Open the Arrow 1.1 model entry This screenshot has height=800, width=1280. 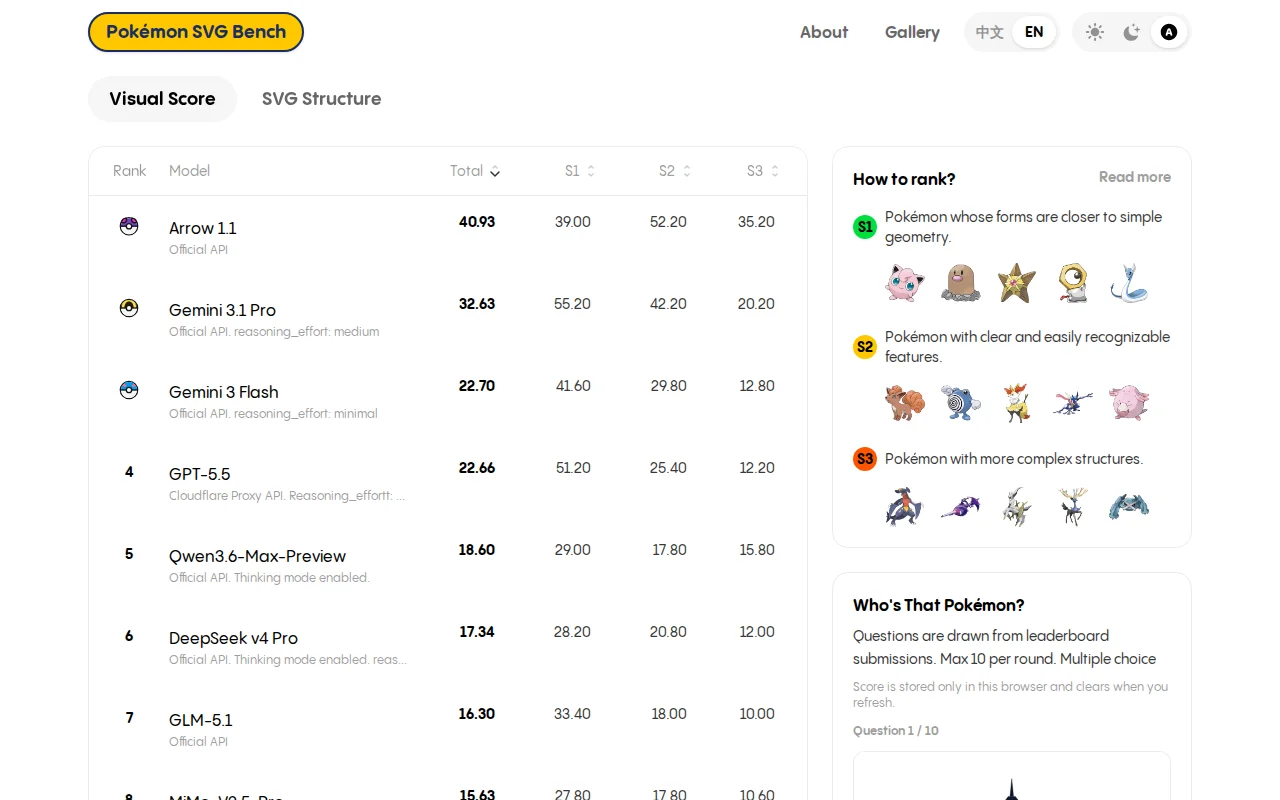click(203, 228)
